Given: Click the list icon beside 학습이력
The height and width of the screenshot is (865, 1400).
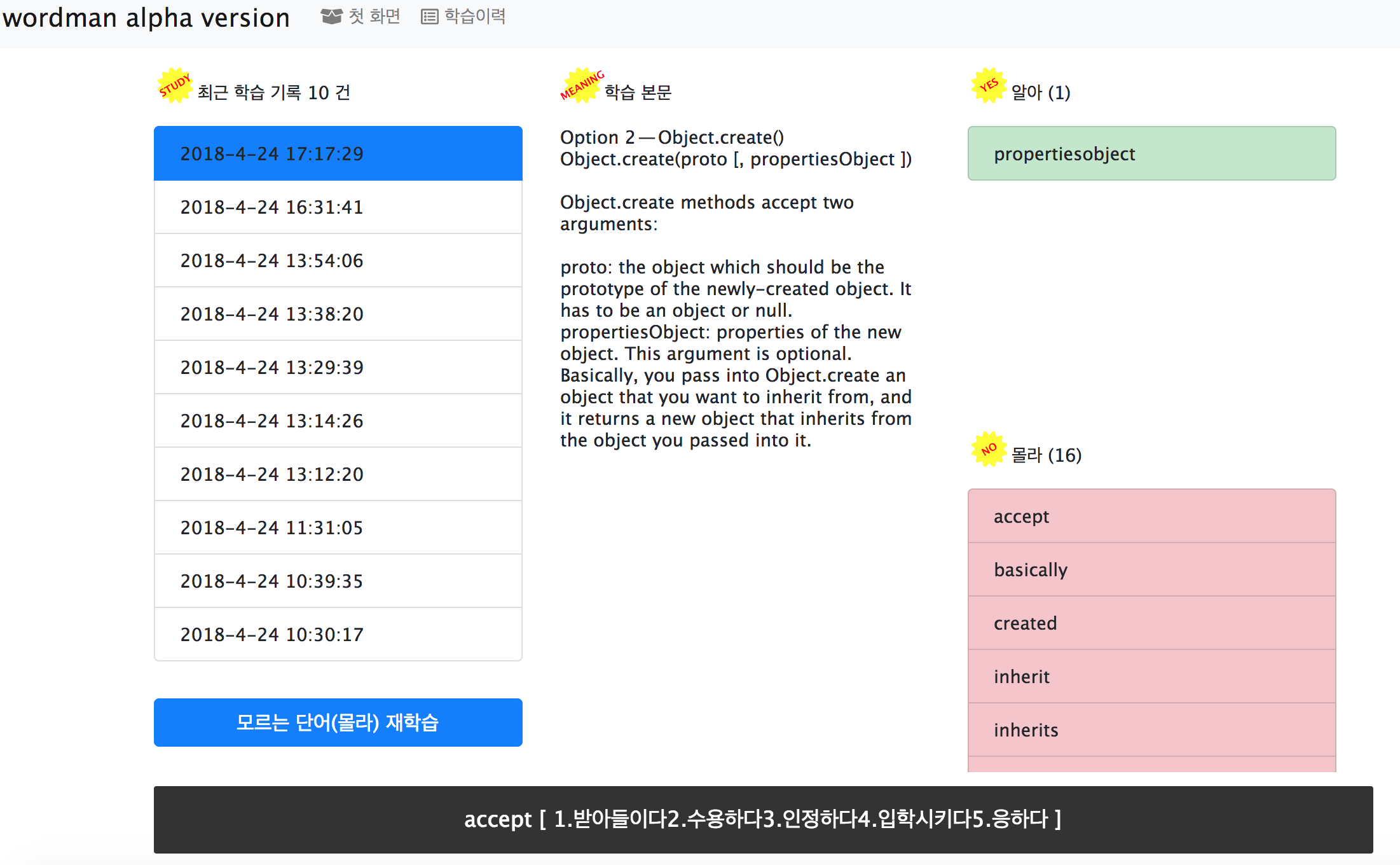Looking at the screenshot, I should click(x=430, y=17).
